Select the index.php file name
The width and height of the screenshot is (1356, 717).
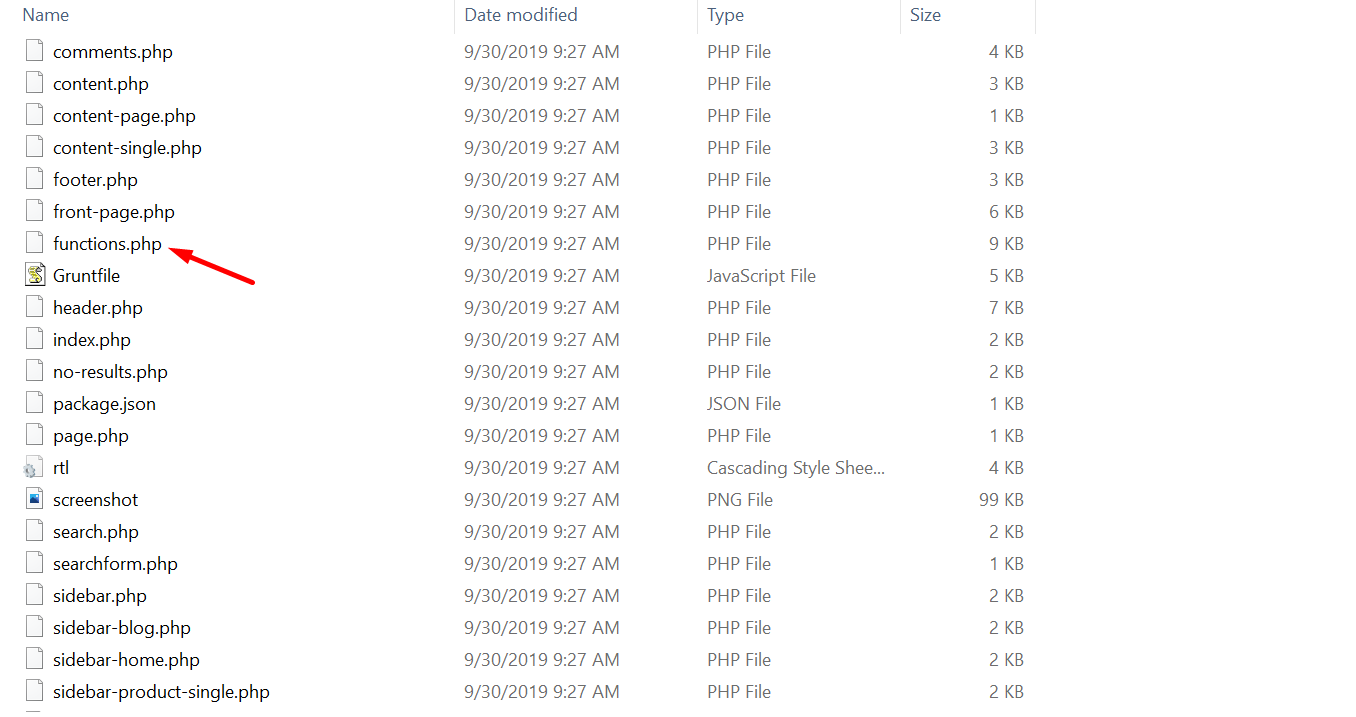pos(92,340)
